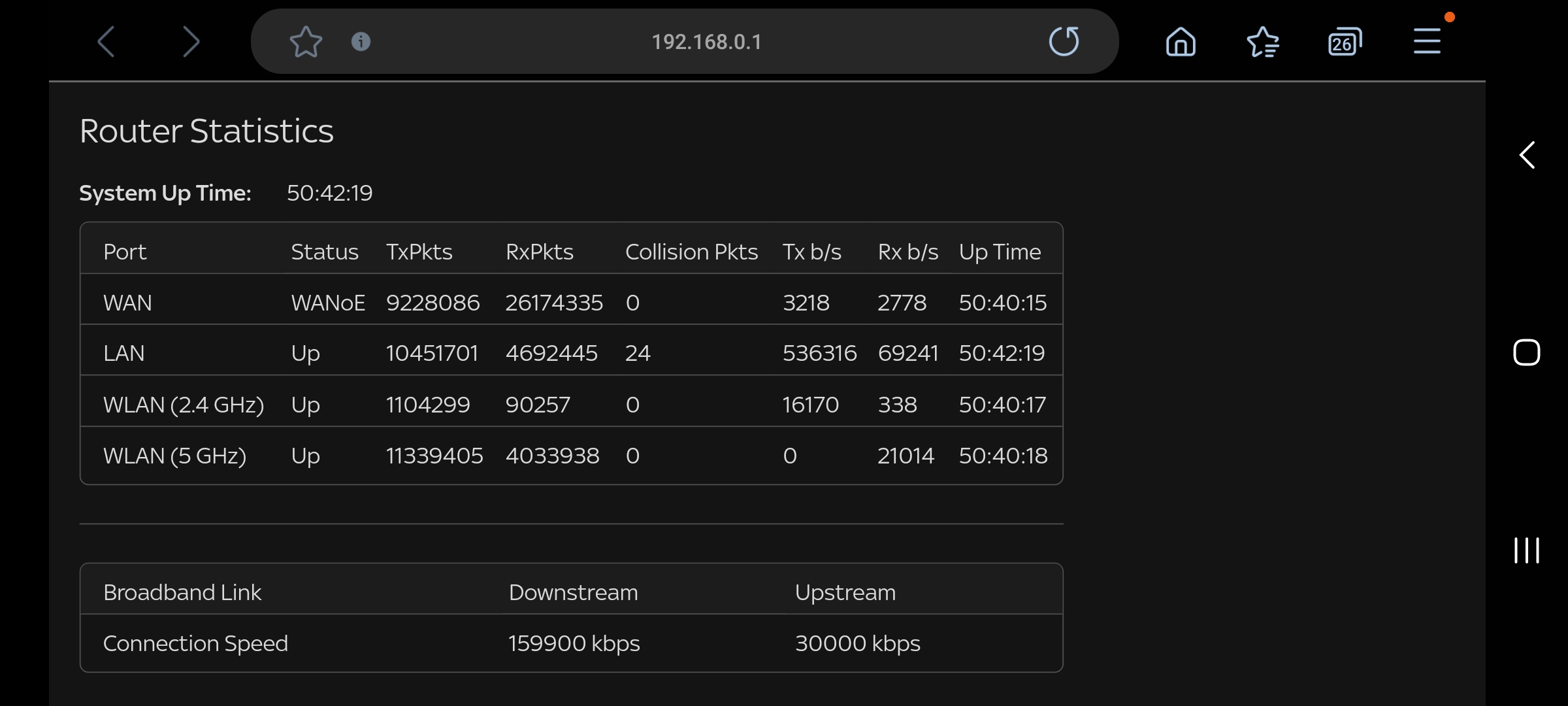Tap the Android back navigation button
This screenshot has height=706, width=1568.
1527,155
